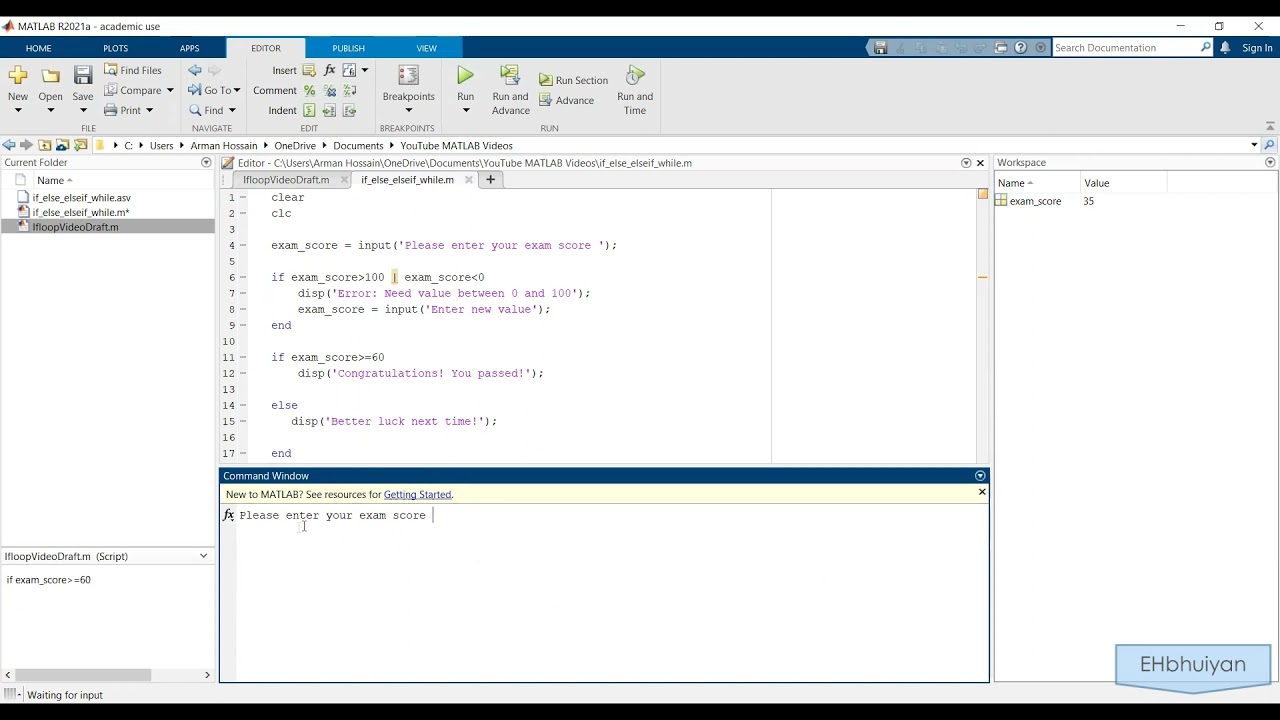
Task: Collapse the toolstrip with the arrow below Sign In
Action: (x=1270, y=126)
